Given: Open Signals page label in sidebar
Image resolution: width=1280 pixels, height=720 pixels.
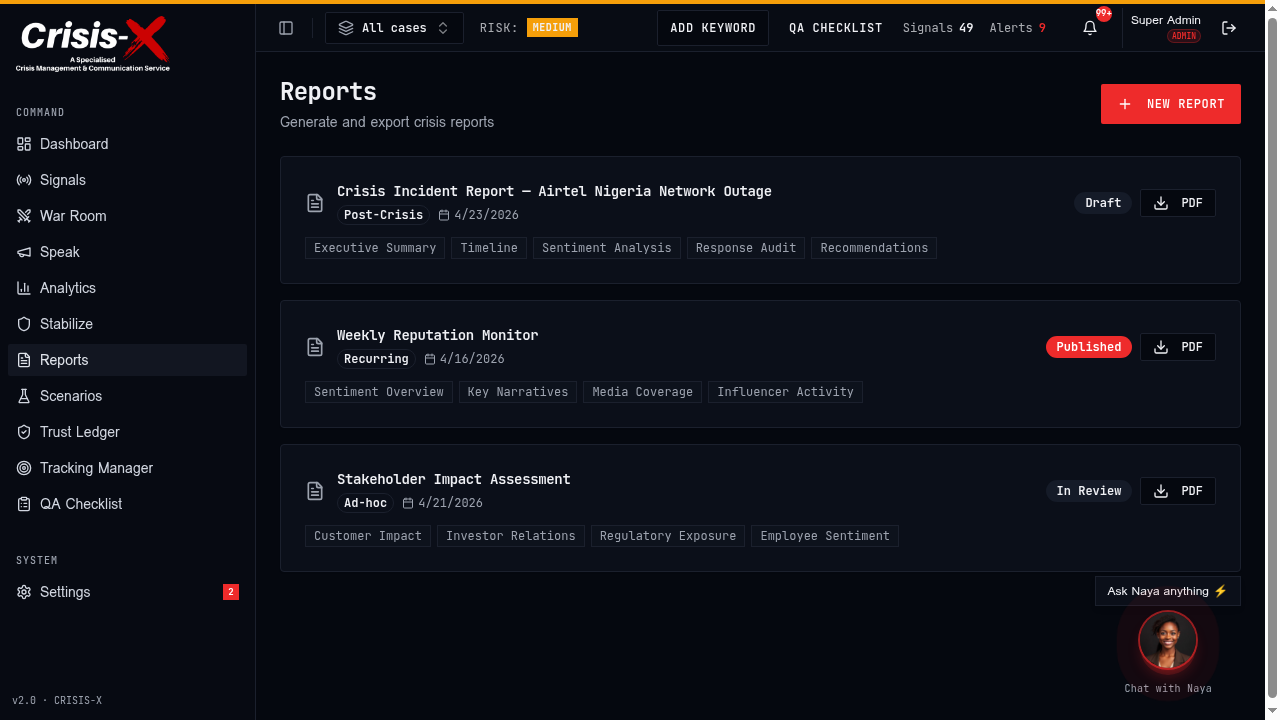Looking at the screenshot, I should coord(63,180).
